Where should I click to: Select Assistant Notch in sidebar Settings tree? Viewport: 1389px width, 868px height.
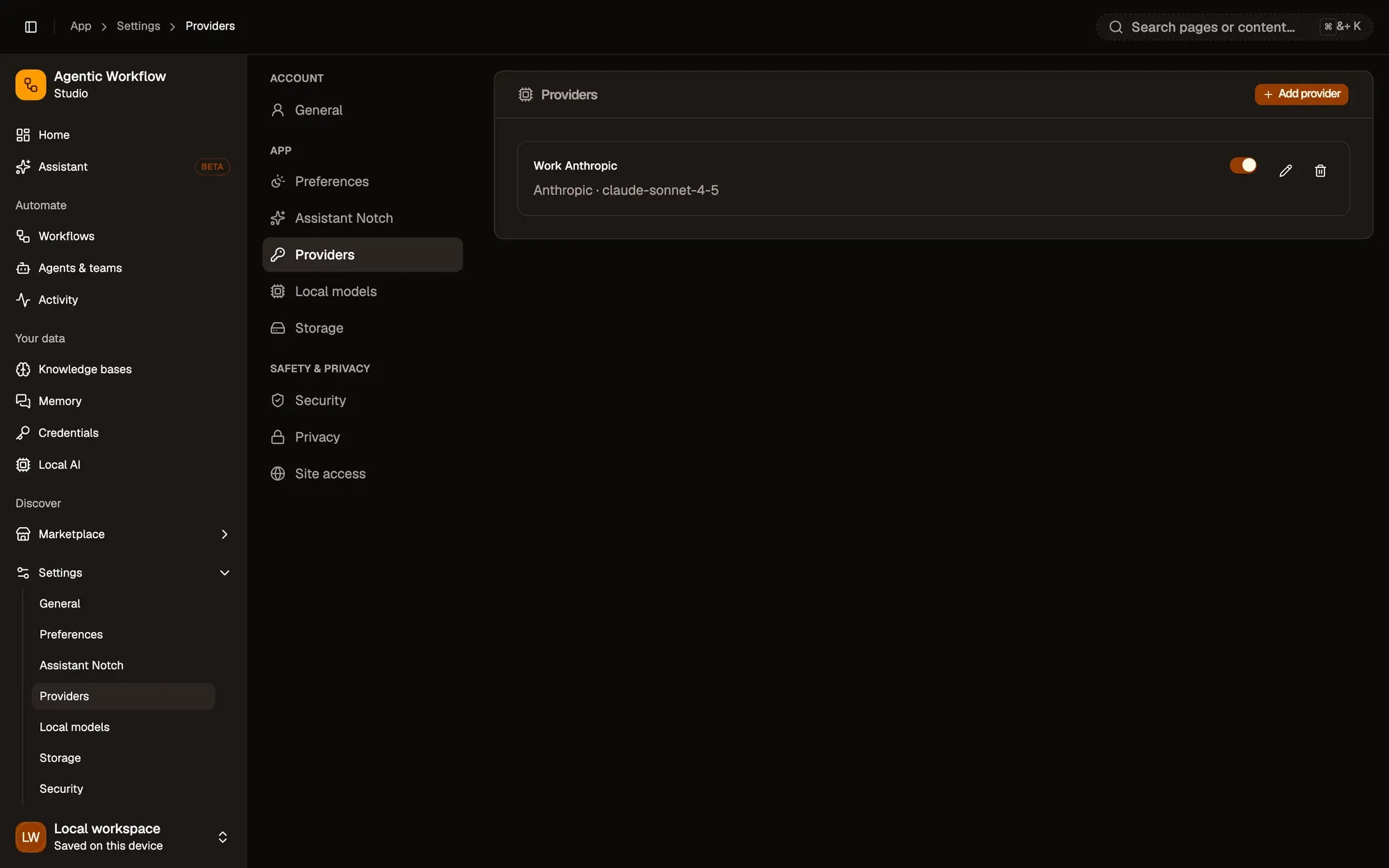coord(123,665)
